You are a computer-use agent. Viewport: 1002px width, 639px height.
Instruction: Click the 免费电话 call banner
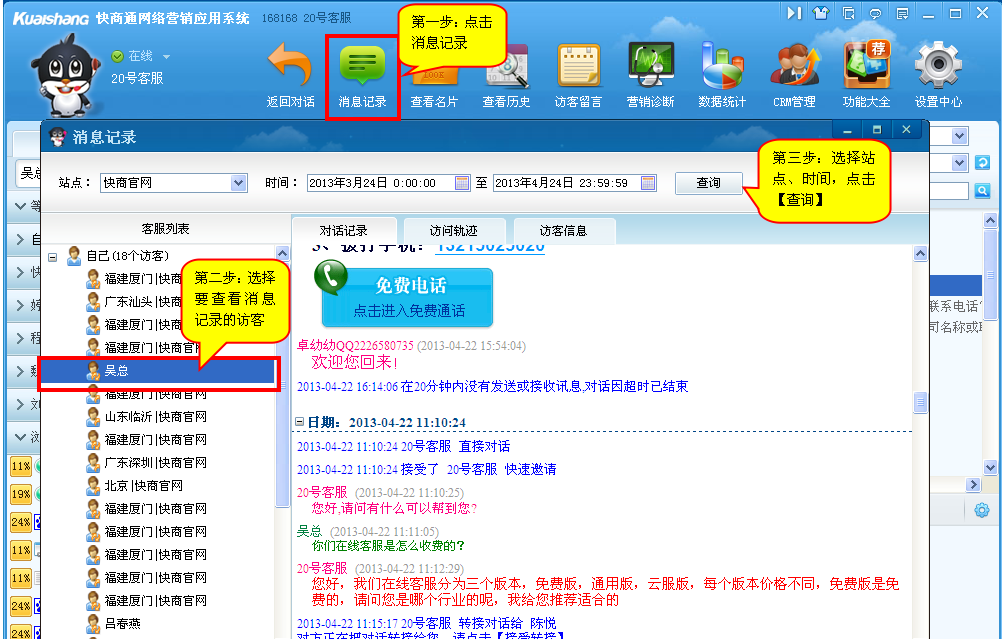pyautogui.click(x=407, y=294)
